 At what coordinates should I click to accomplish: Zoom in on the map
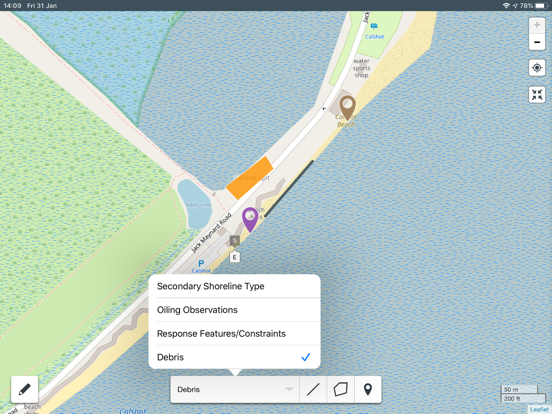pyautogui.click(x=537, y=25)
